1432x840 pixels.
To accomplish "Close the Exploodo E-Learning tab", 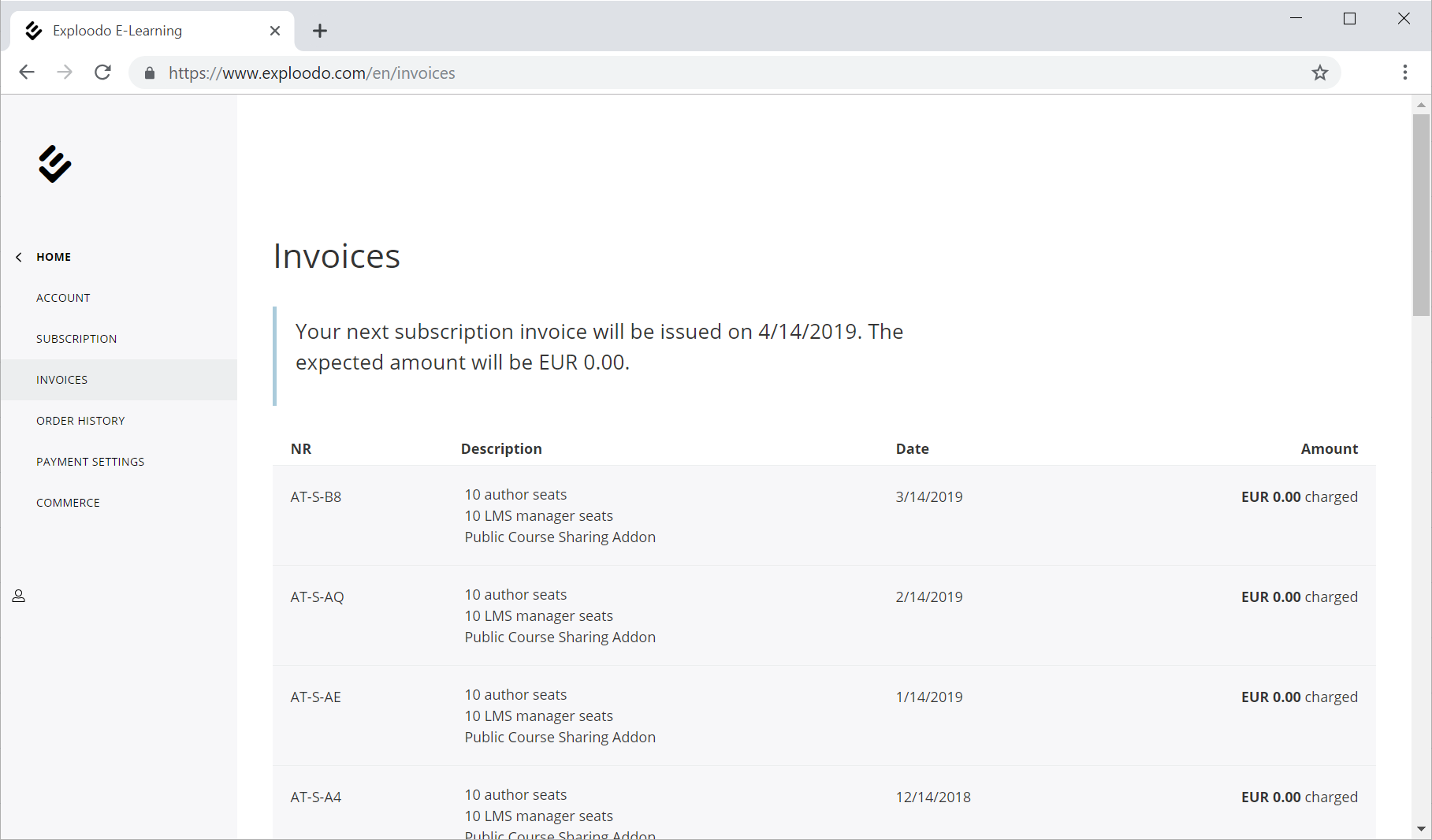I will 274,31.
